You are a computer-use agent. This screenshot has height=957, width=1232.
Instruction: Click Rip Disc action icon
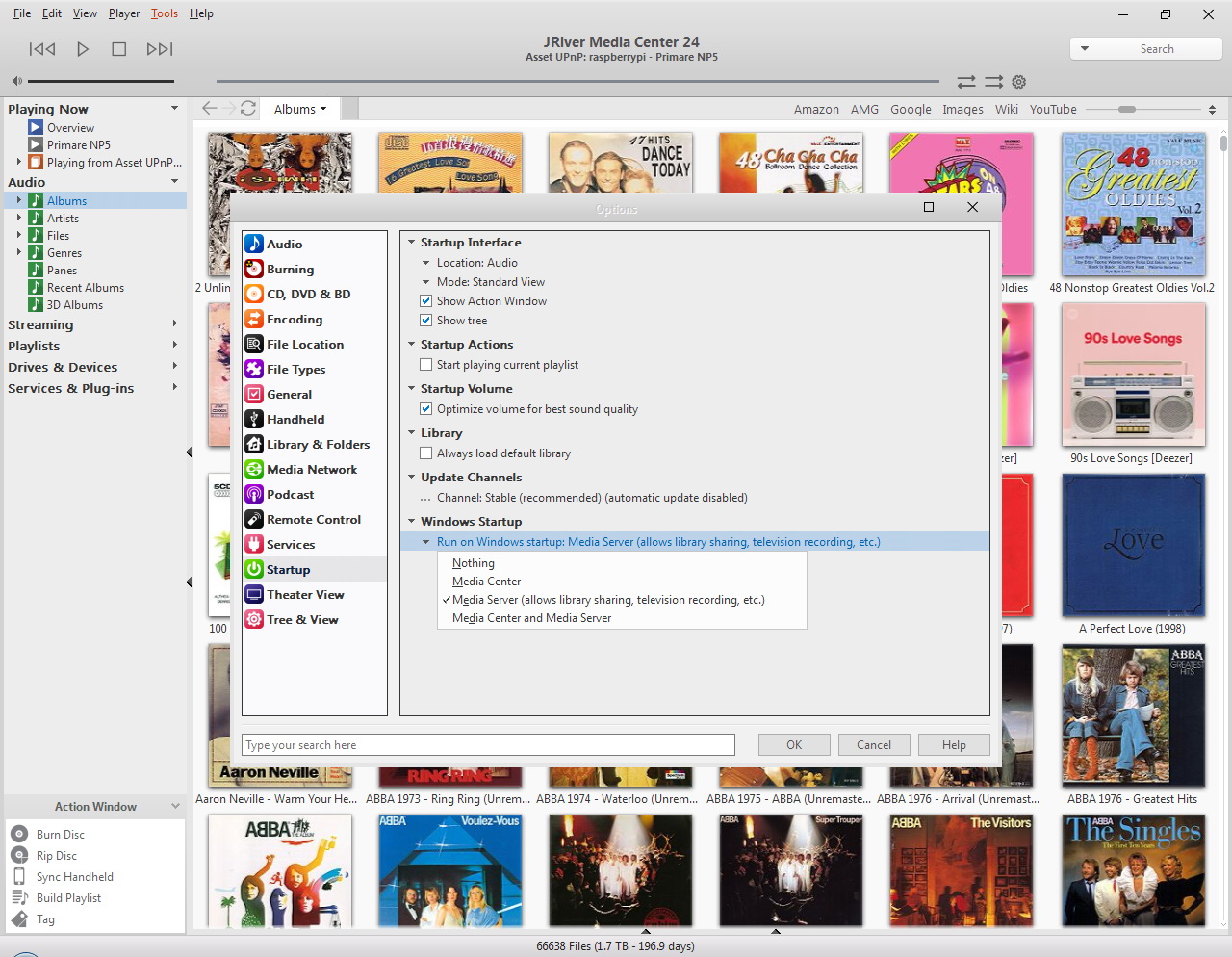click(19, 856)
